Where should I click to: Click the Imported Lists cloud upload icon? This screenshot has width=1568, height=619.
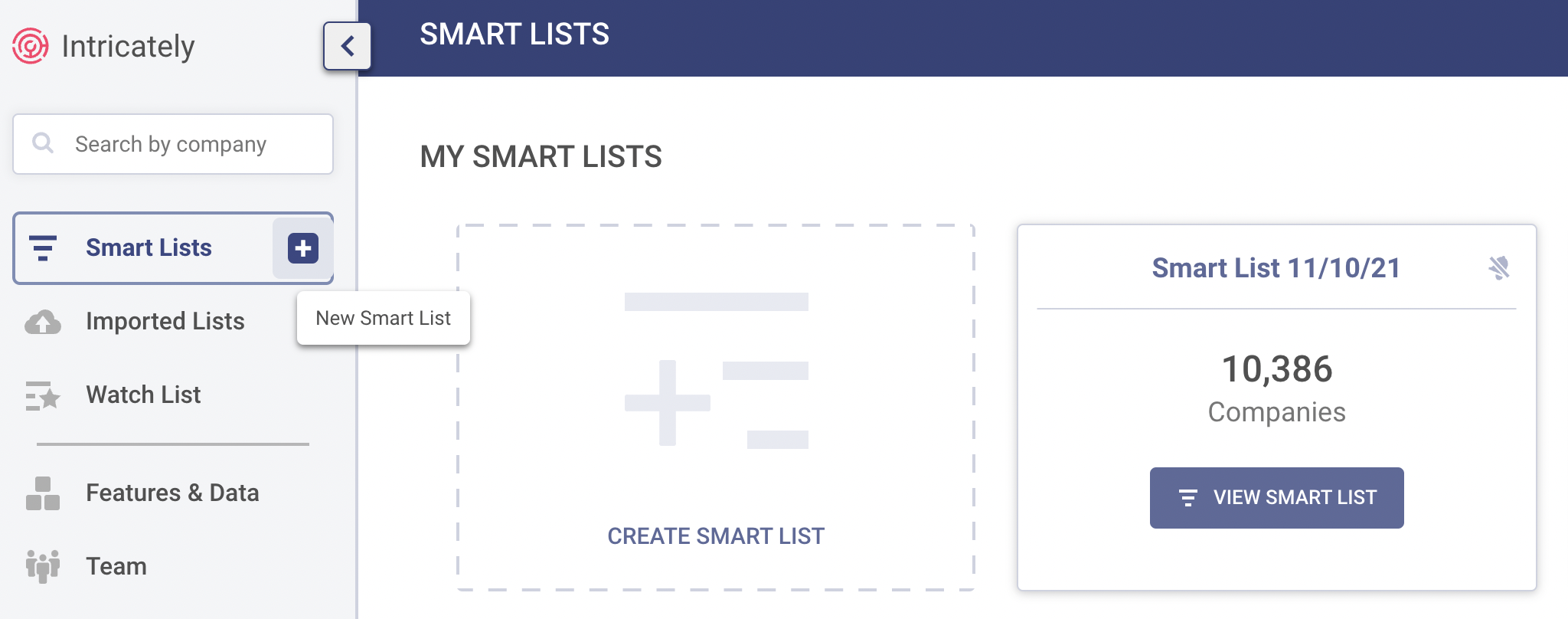click(x=43, y=323)
